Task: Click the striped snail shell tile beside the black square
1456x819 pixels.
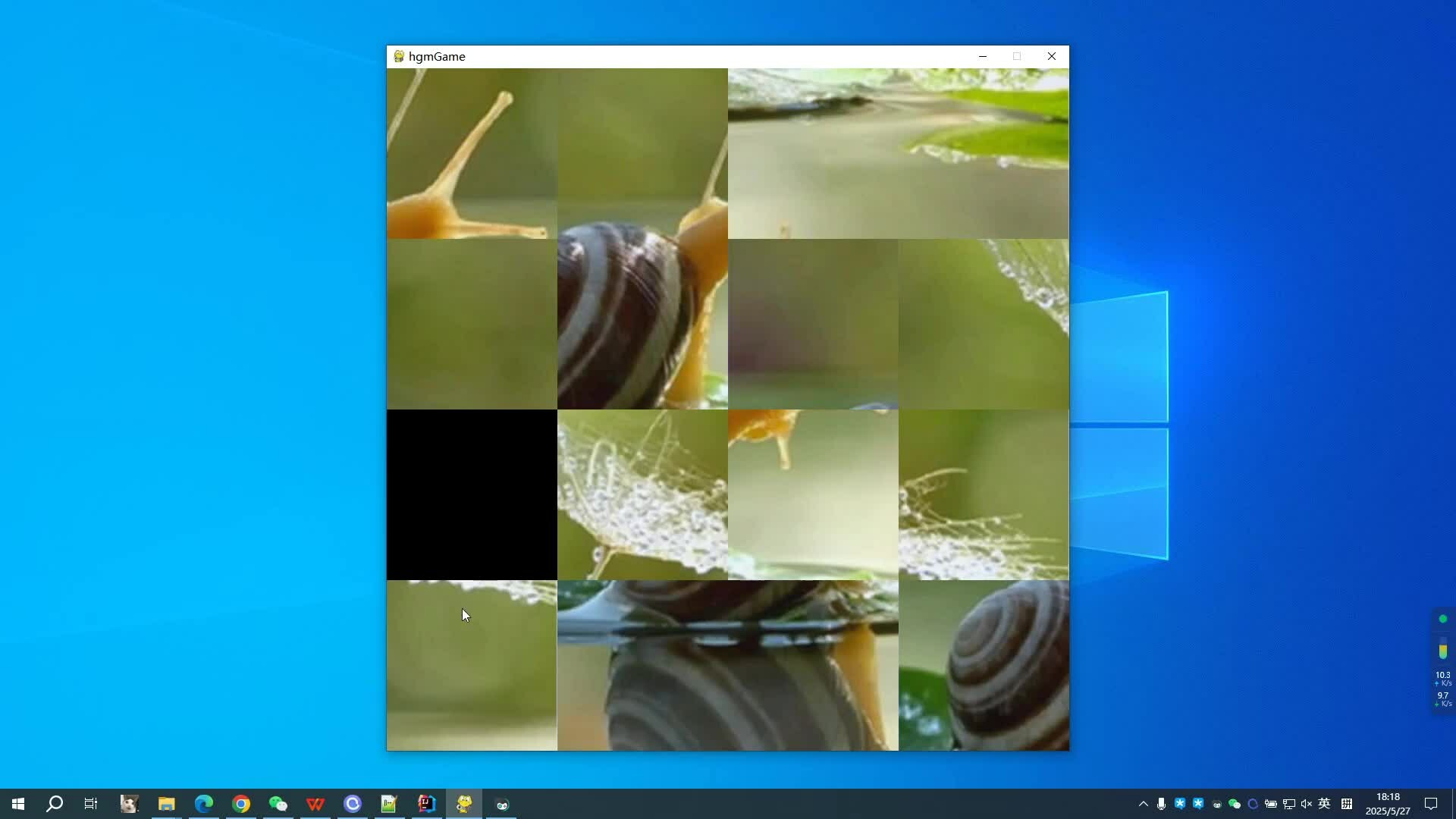Action: [642, 325]
